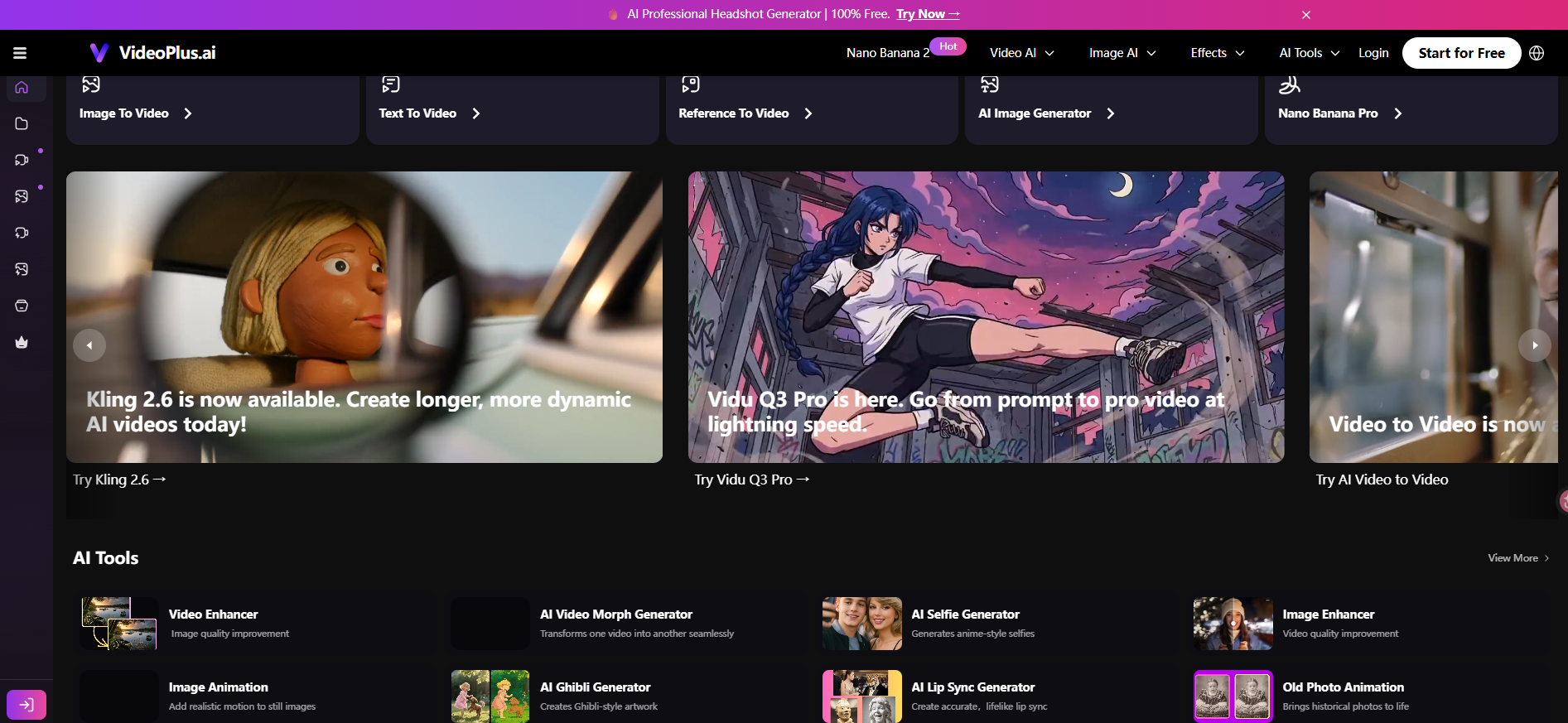The width and height of the screenshot is (1568, 723).
Task: Click Try Kling 2.6 link
Action: click(x=119, y=480)
